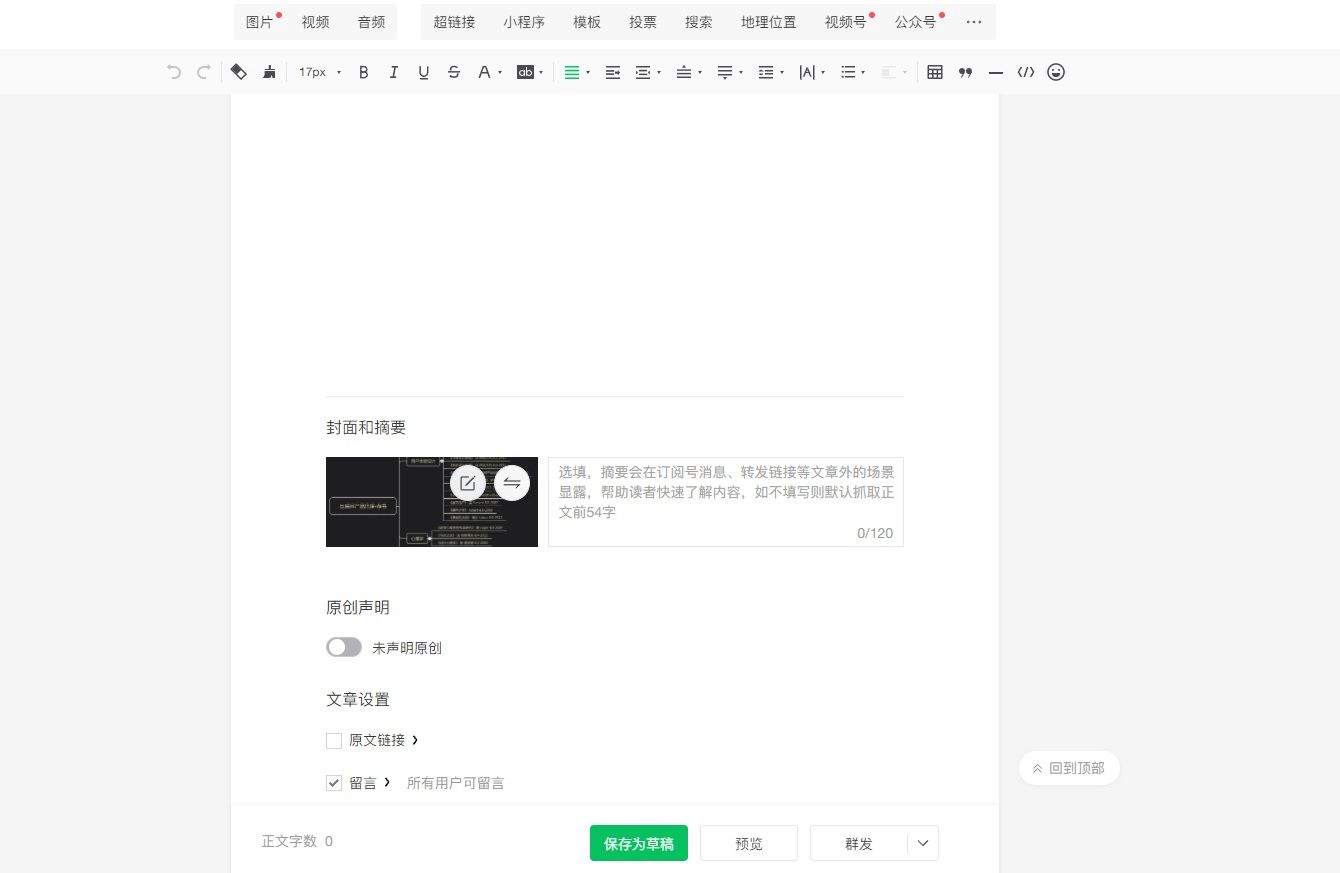
Task: Open the 图片 insert menu
Action: (x=259, y=22)
